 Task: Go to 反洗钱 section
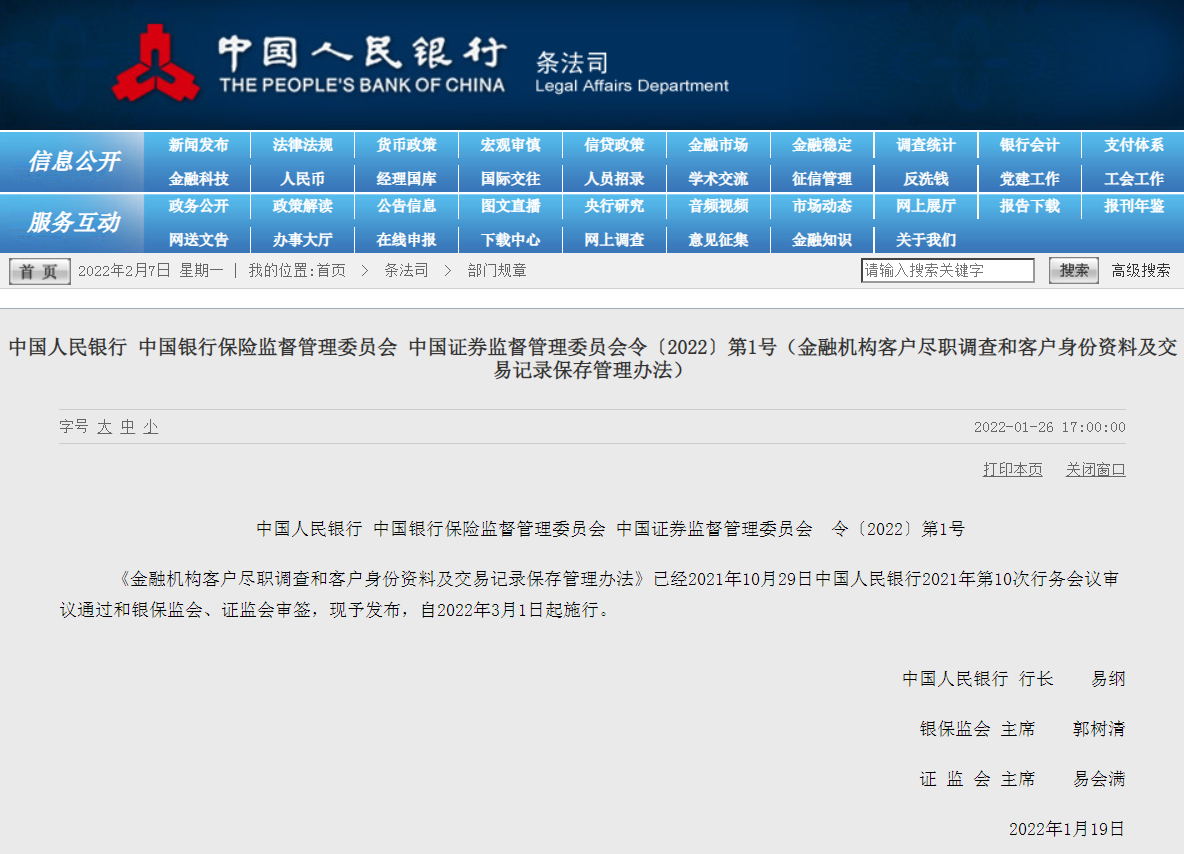pos(925,179)
